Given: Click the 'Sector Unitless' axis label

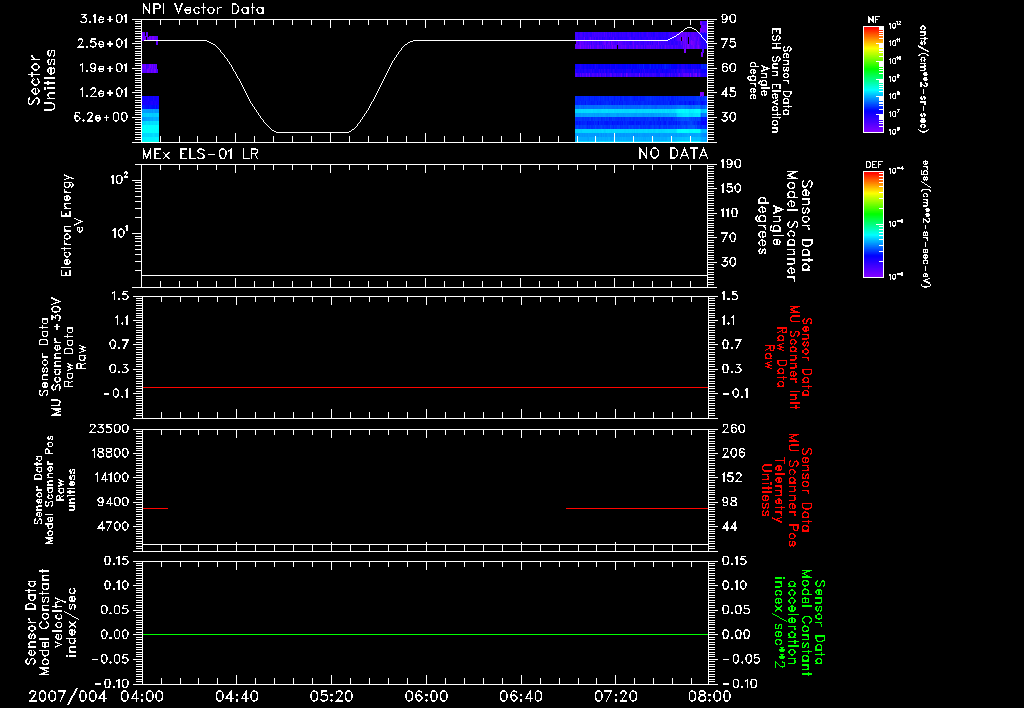Looking at the screenshot, I should (x=42, y=80).
